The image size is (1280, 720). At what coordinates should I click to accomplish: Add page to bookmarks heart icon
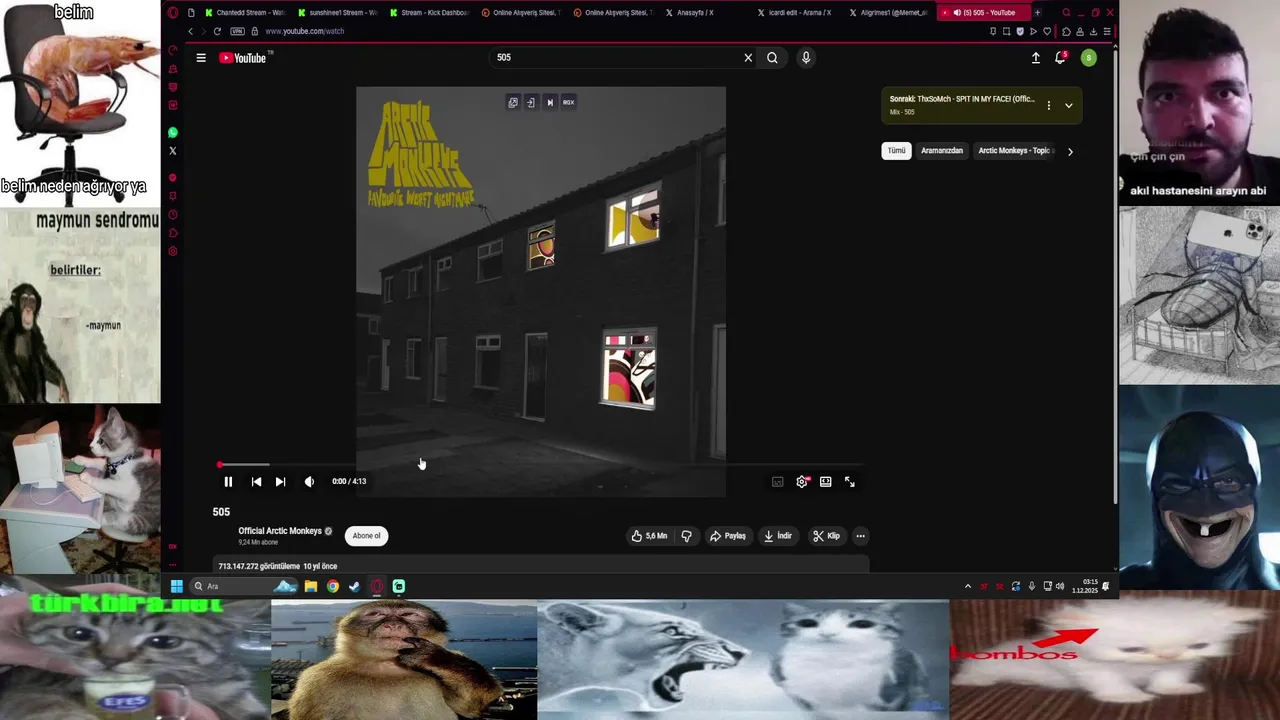pyautogui.click(x=1048, y=32)
